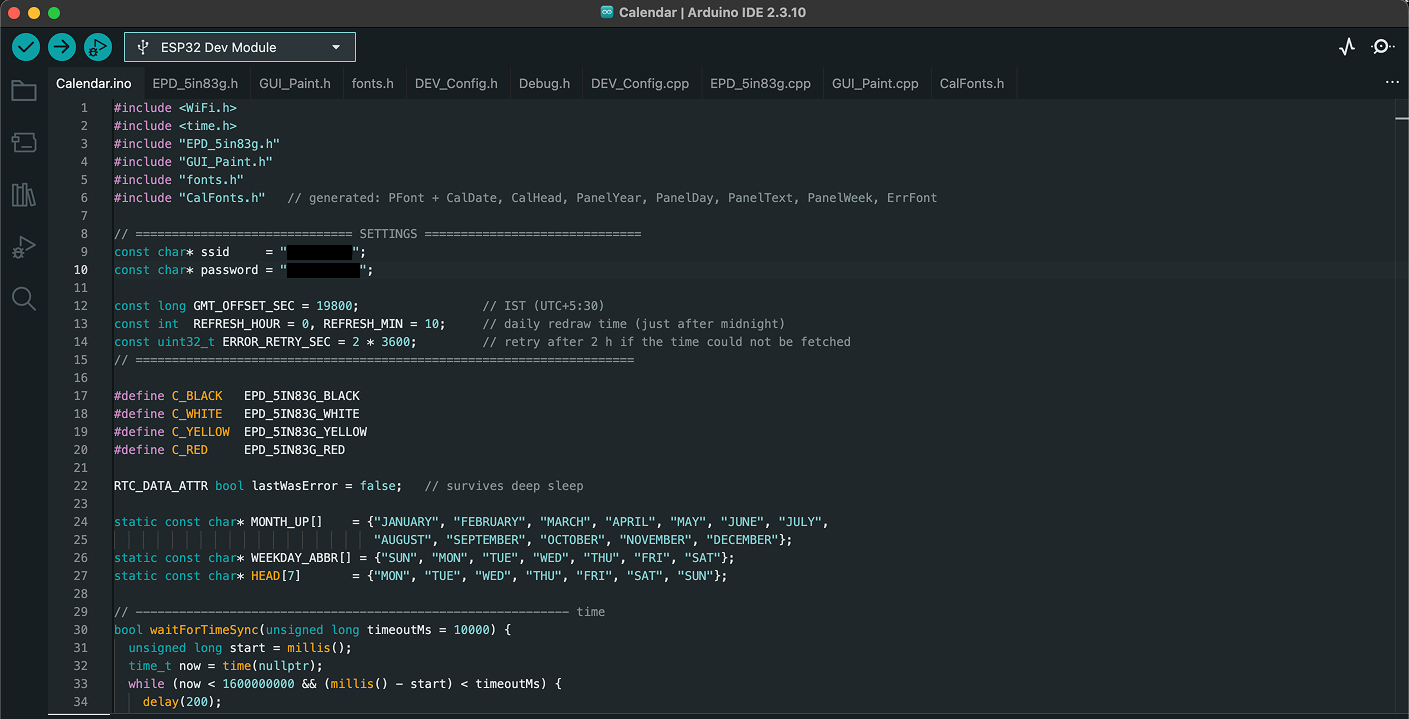Viewport: 1409px width, 719px height.
Task: Switch to the Calendar.ino tab
Action: (94, 84)
